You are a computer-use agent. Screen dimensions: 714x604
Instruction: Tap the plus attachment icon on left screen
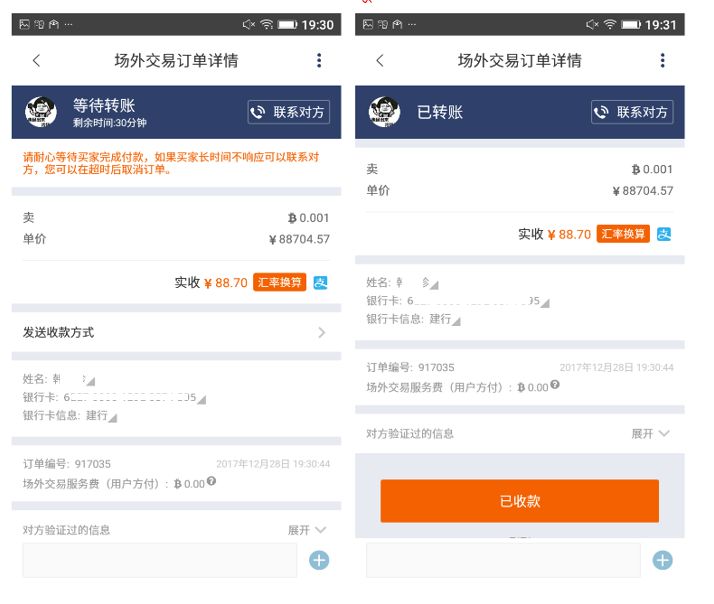pos(319,560)
